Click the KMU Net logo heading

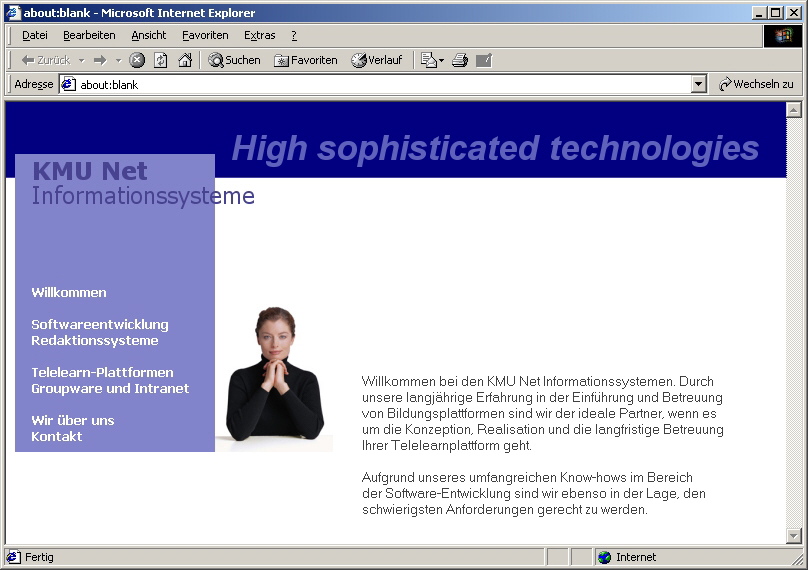[x=90, y=171]
